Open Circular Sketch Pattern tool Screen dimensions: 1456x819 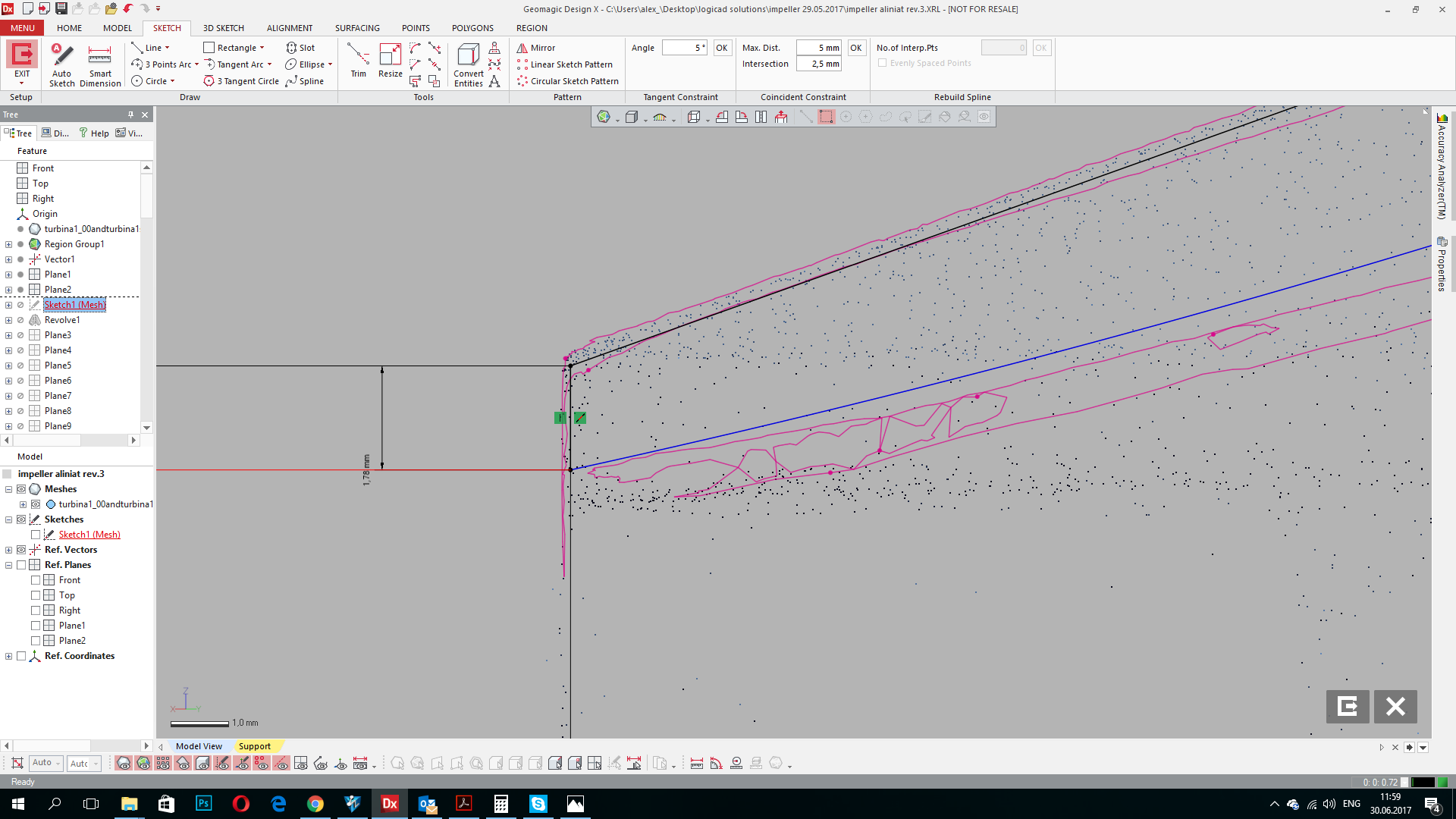[568, 81]
